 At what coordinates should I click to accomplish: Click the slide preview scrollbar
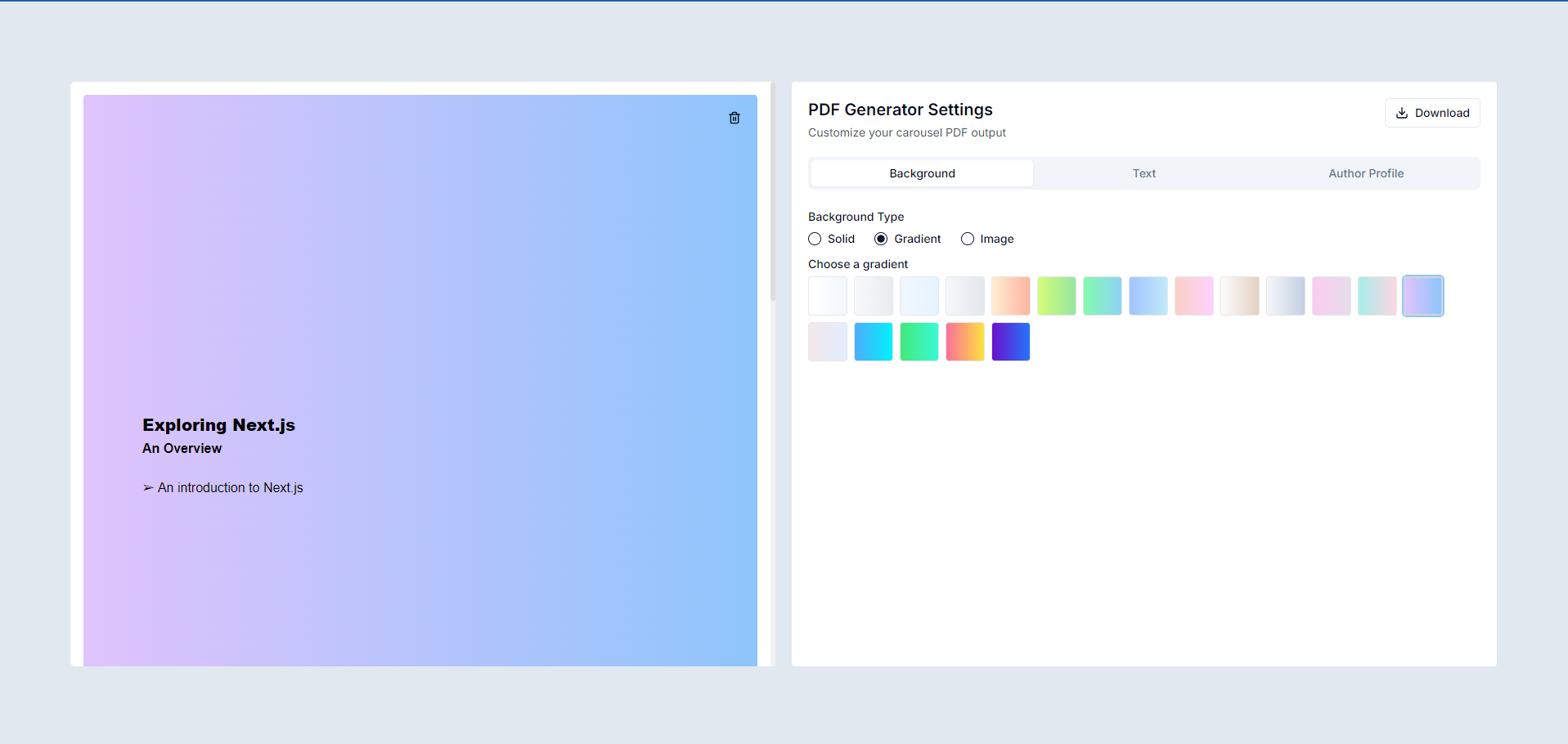[772, 191]
